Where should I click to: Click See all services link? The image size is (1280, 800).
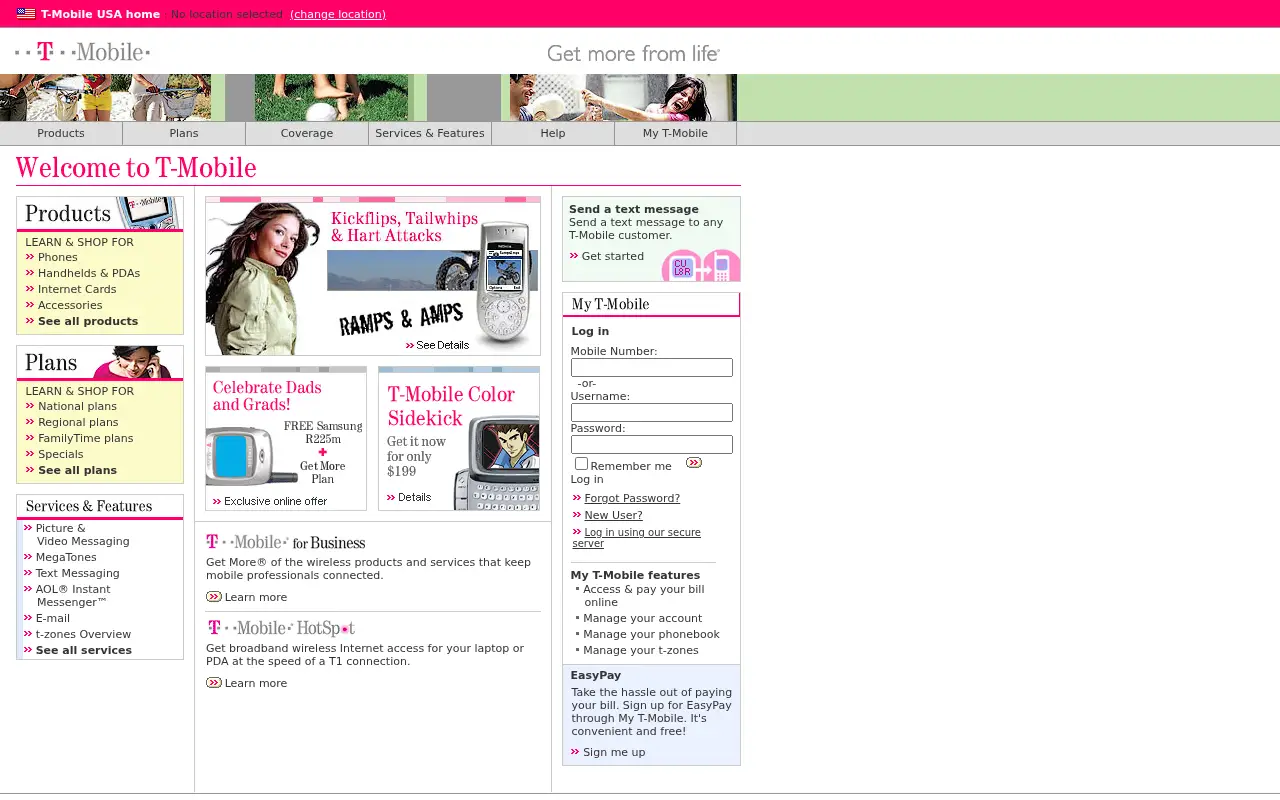point(84,650)
